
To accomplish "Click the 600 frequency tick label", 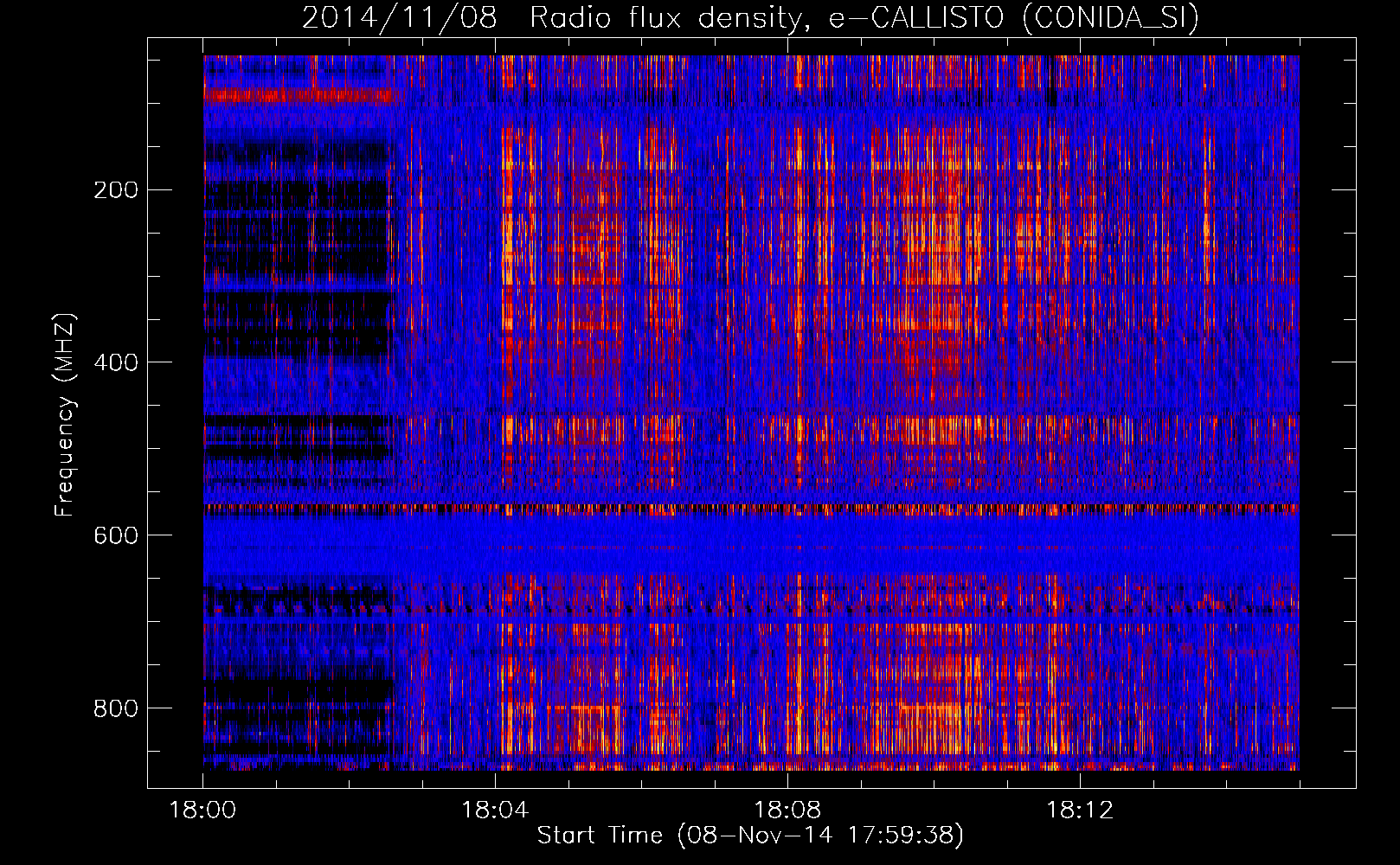I will pyautogui.click(x=115, y=535).
